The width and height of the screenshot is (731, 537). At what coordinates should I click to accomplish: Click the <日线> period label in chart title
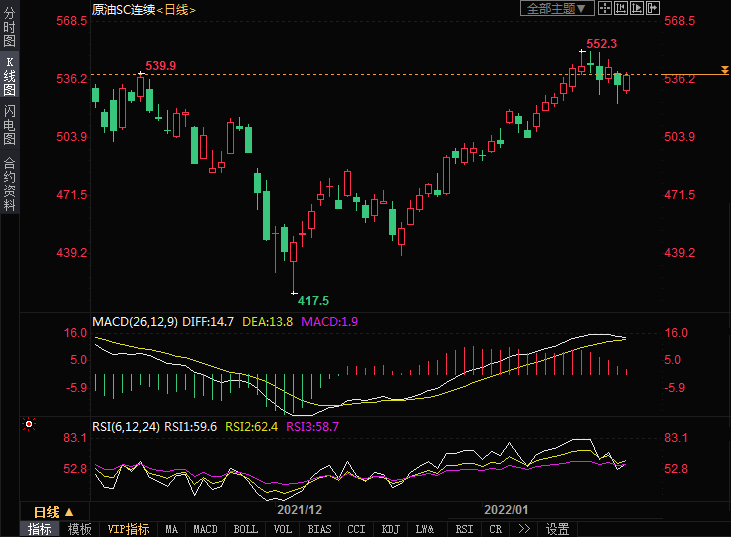point(176,9)
